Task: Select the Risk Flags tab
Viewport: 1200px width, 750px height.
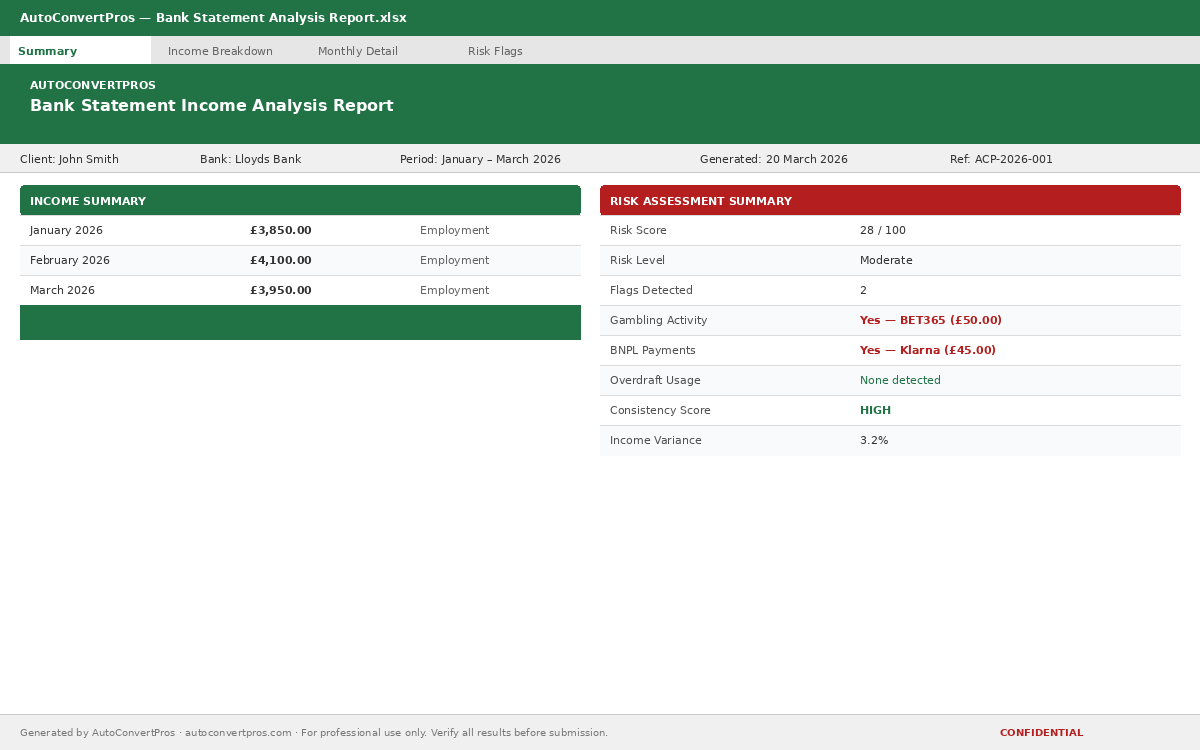Action: tap(495, 51)
